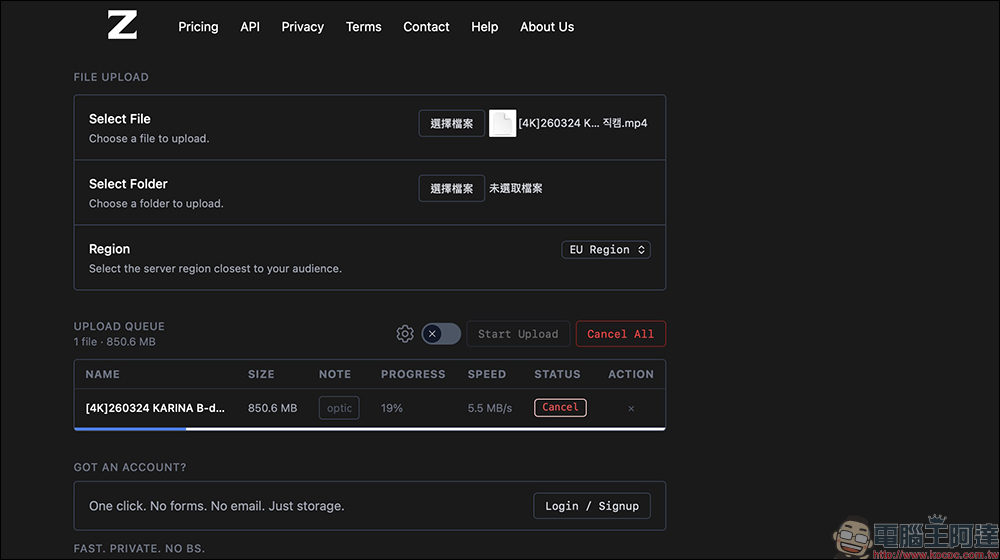Screen dimensions: 1000x560
Task: Click the STATUS column header
Action: [557, 374]
